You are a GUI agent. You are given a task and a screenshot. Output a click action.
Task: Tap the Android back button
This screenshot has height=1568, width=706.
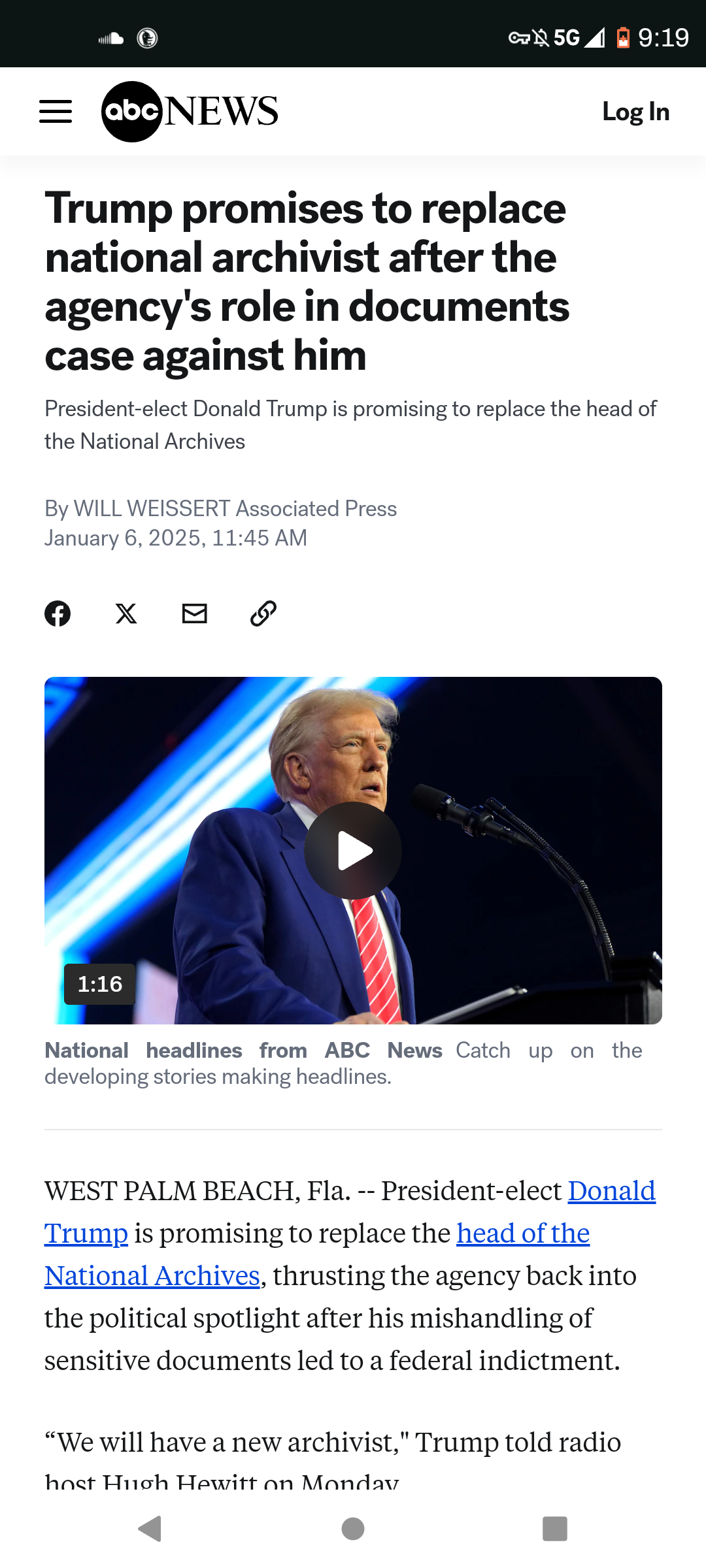150,1529
